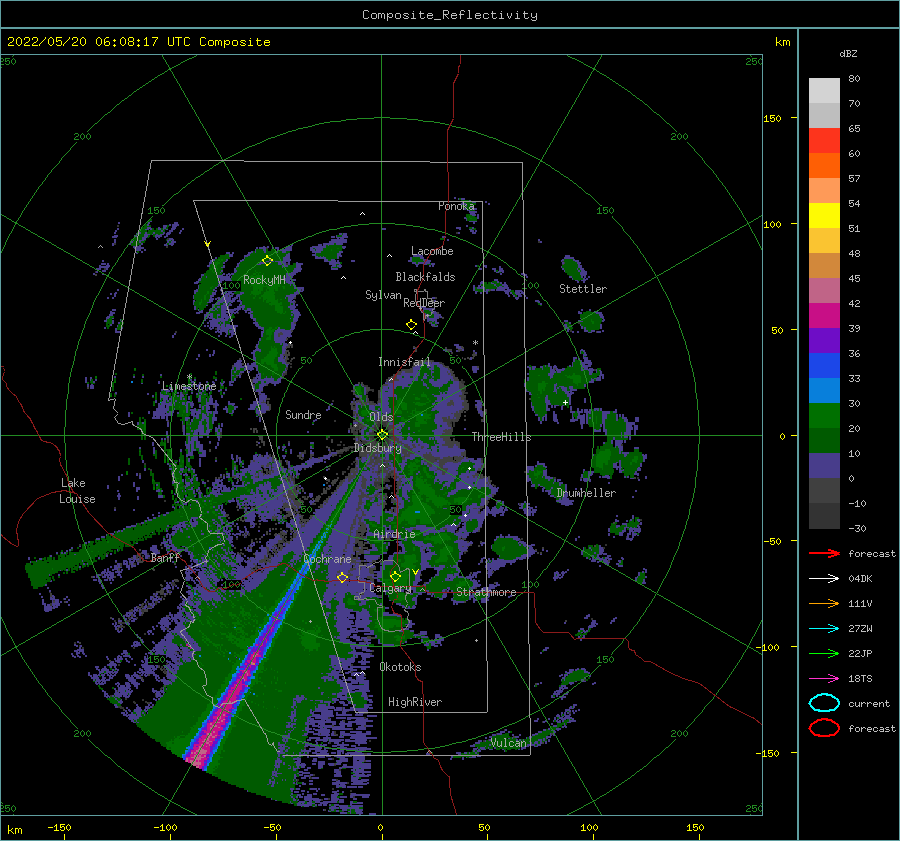Click the yellow diamond marker above Calgary

(395, 576)
